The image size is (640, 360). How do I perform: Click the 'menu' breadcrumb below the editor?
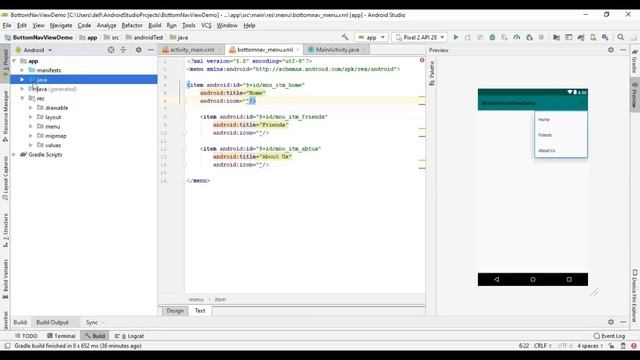click(x=196, y=300)
